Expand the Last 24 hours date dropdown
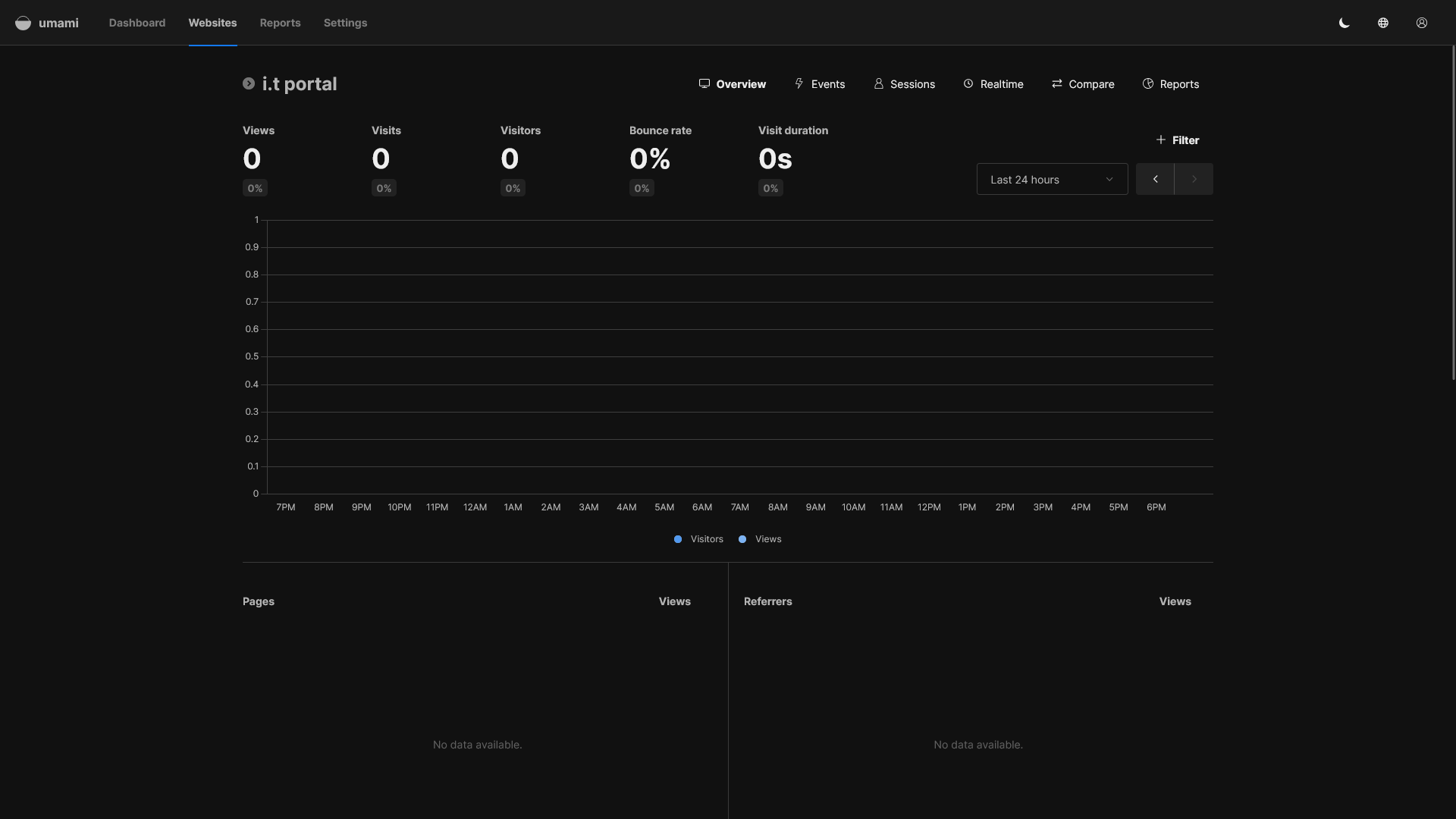Screen dimensions: 1456x819 1053,179
